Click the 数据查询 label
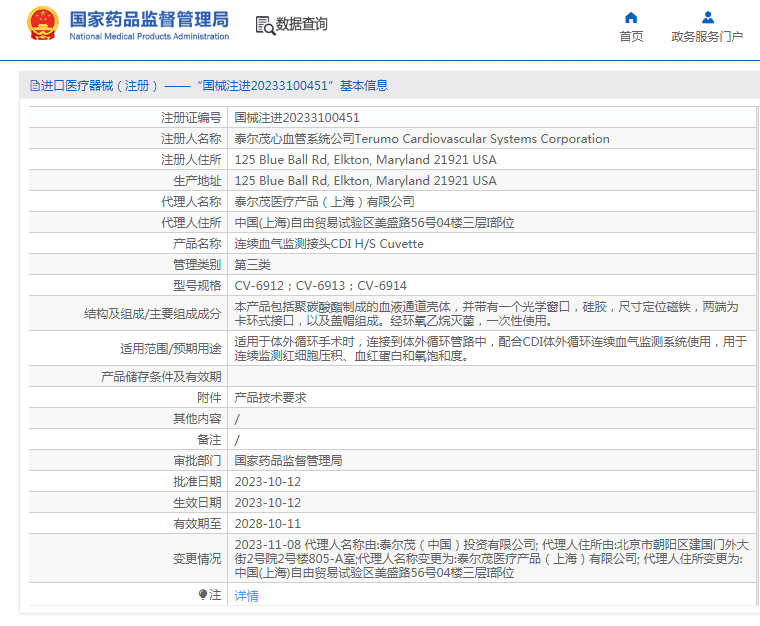This screenshot has width=760, height=626. click(x=301, y=24)
